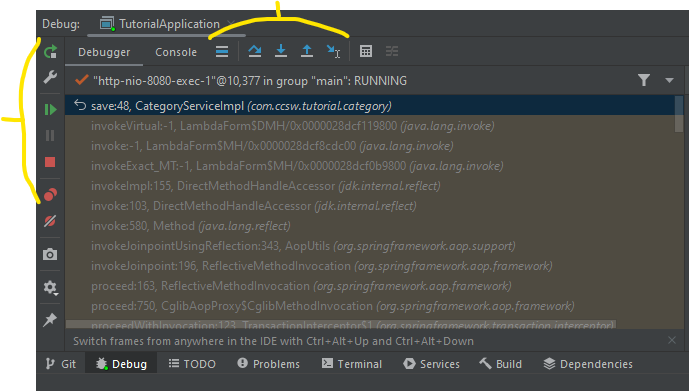Open the Git tool window
This screenshot has height=391, width=689.
(x=61, y=364)
